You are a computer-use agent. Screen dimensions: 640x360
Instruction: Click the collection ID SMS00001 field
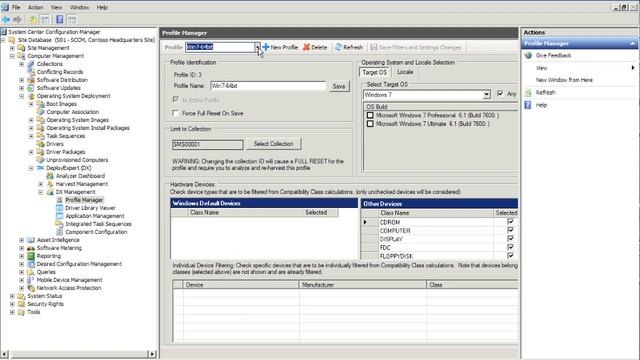click(x=207, y=144)
